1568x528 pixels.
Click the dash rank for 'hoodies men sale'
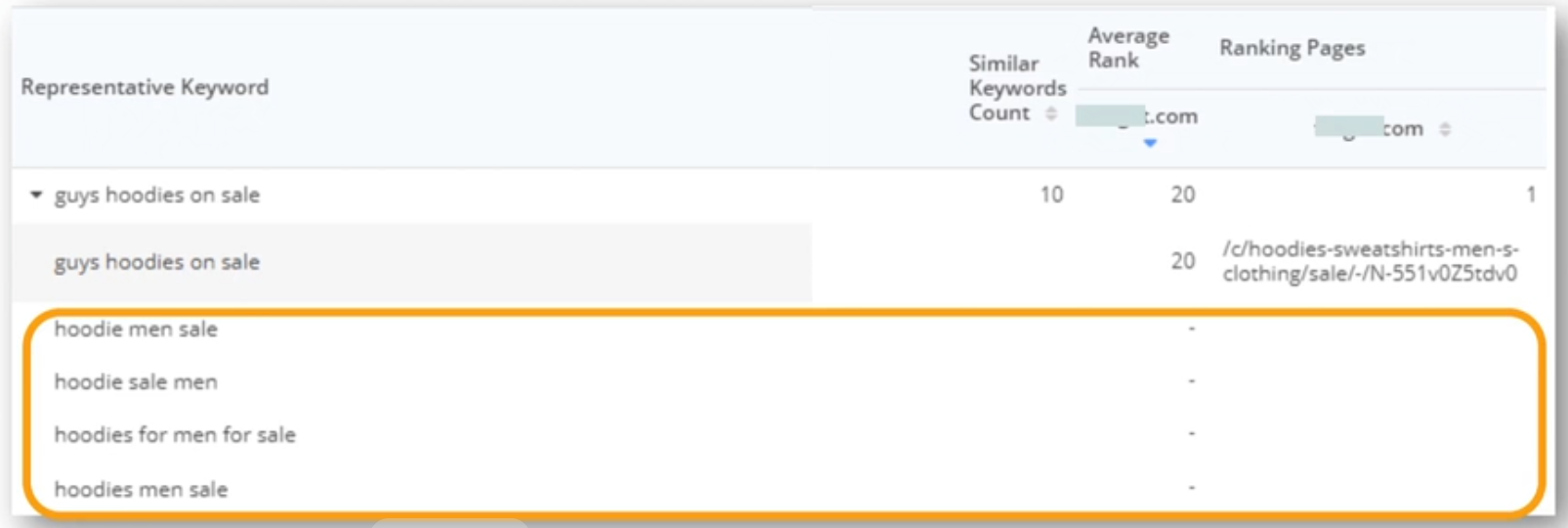1191,487
